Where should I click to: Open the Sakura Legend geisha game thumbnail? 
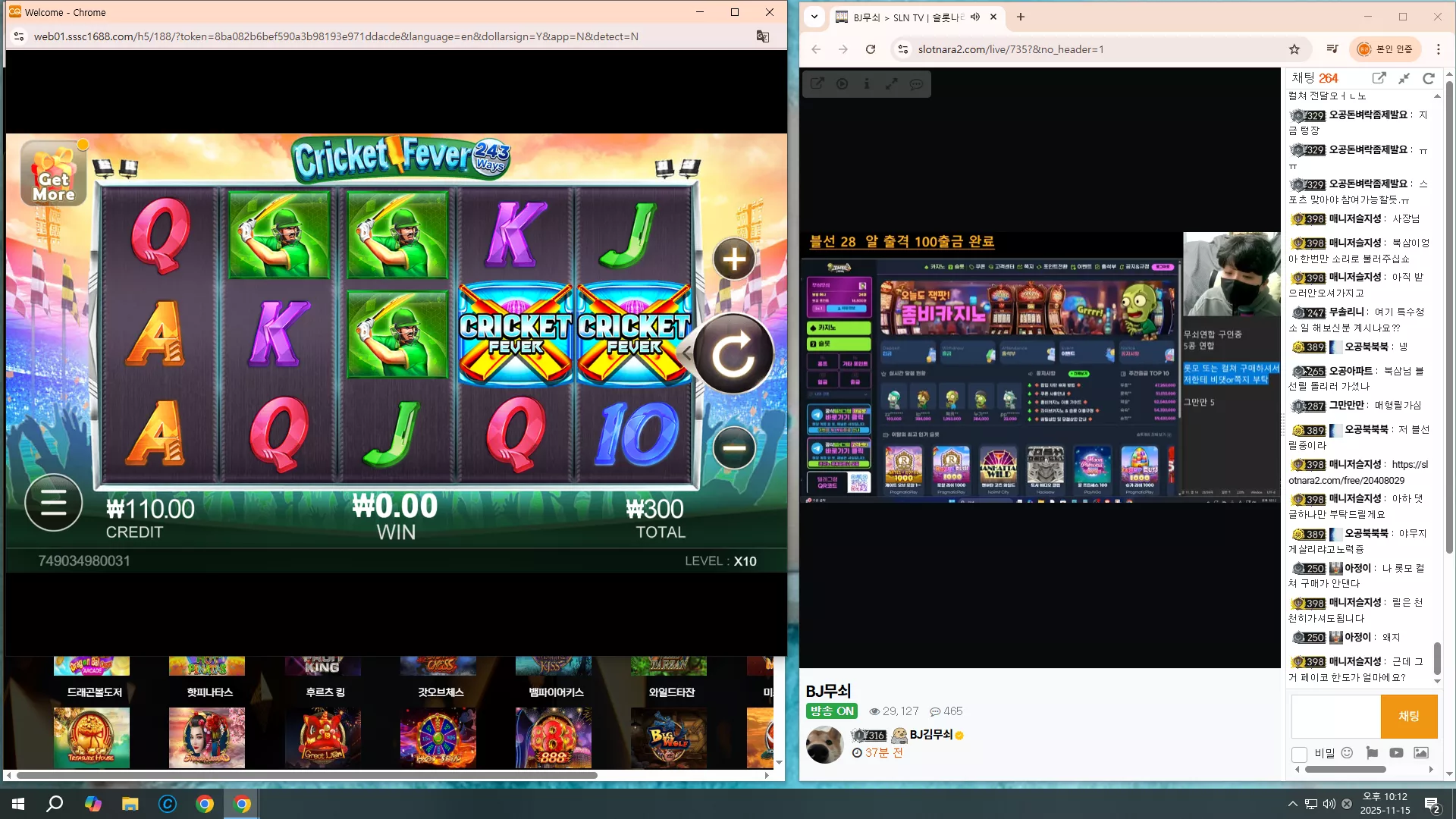pos(207,737)
